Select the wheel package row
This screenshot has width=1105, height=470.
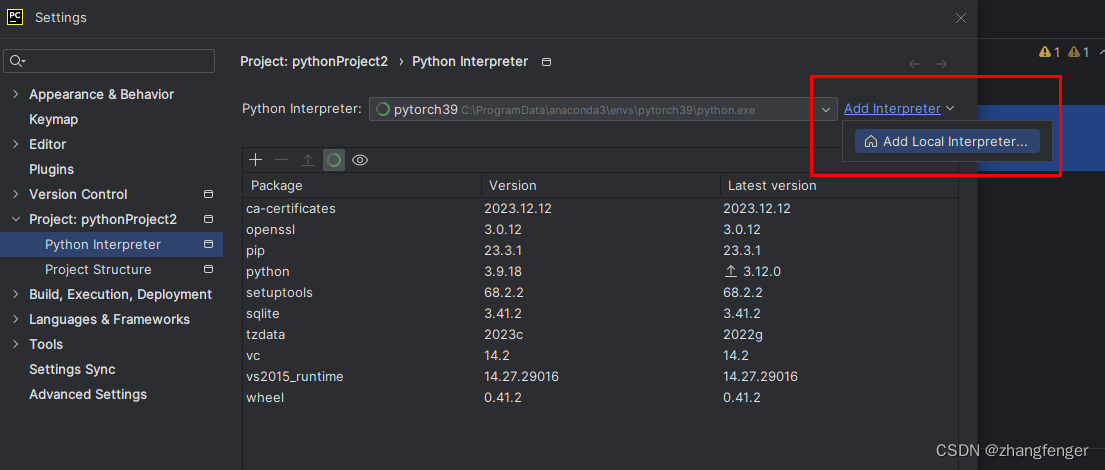600,398
